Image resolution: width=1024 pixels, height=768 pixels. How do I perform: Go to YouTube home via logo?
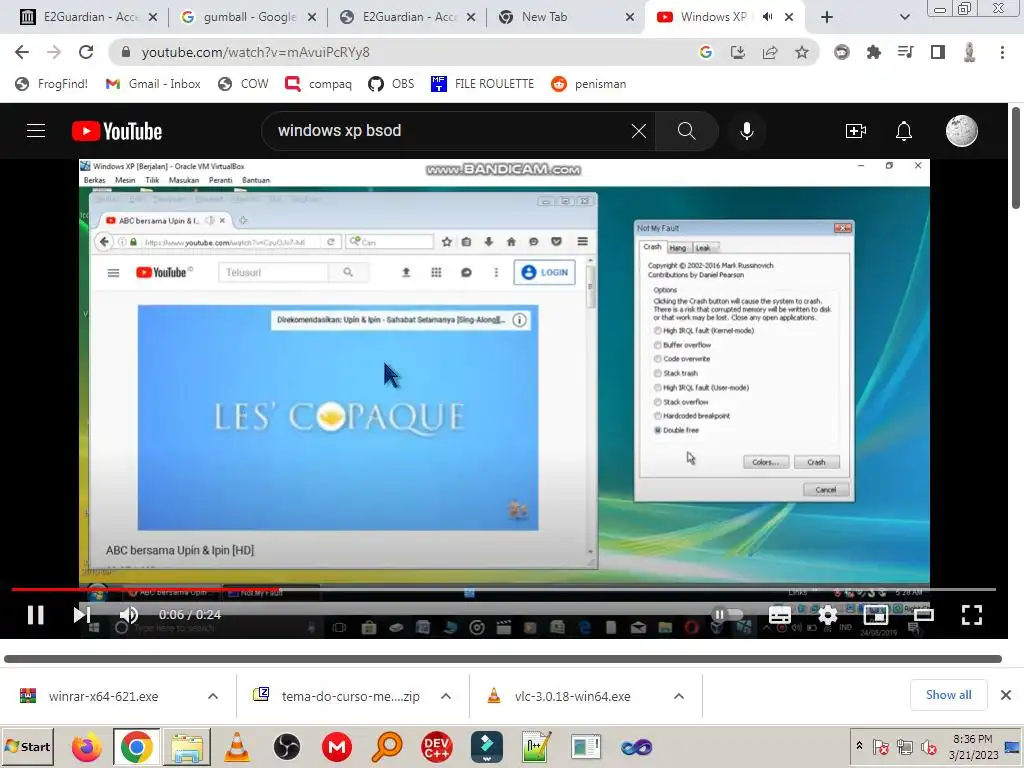(117, 131)
